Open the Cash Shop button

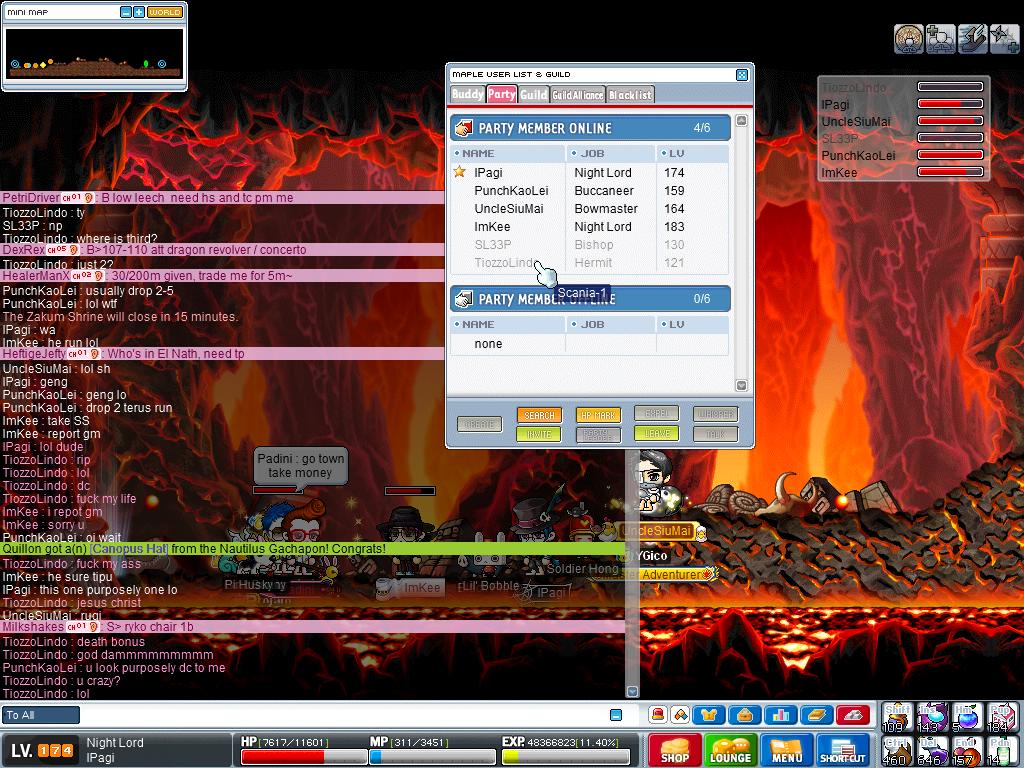coord(674,750)
